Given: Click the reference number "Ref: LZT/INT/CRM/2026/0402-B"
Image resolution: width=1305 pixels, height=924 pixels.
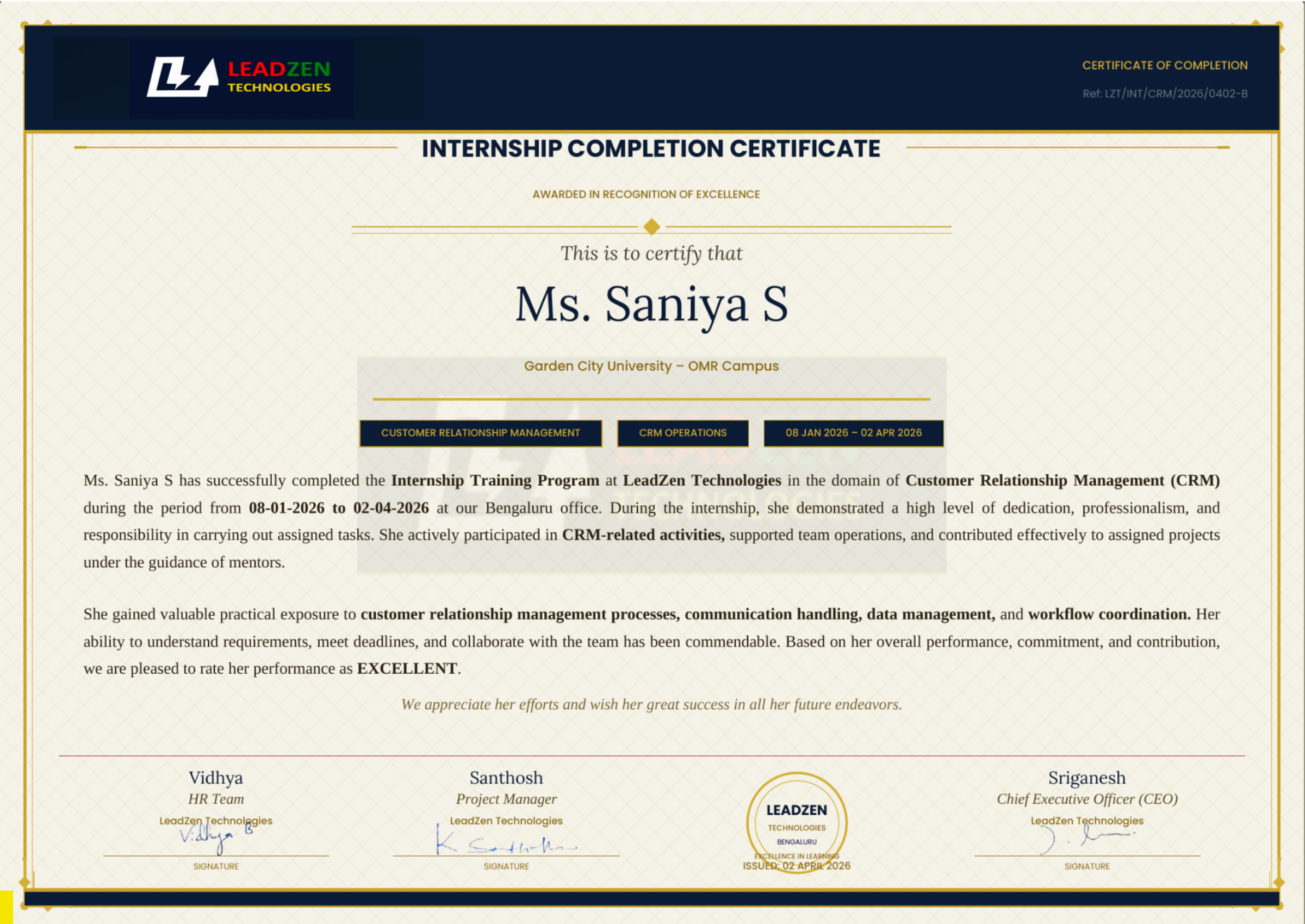Looking at the screenshot, I should (x=1165, y=94).
